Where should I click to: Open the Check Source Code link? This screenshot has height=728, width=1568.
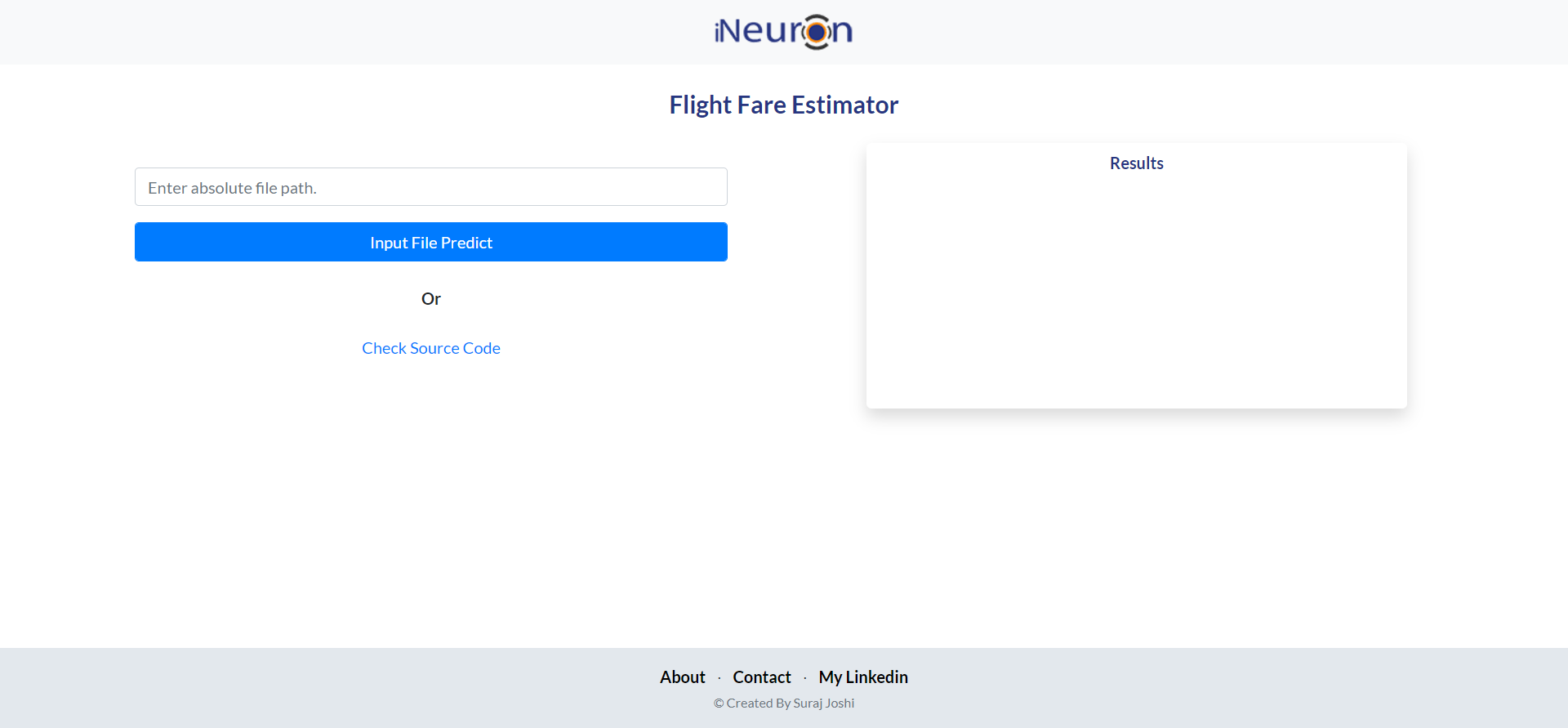[431, 348]
